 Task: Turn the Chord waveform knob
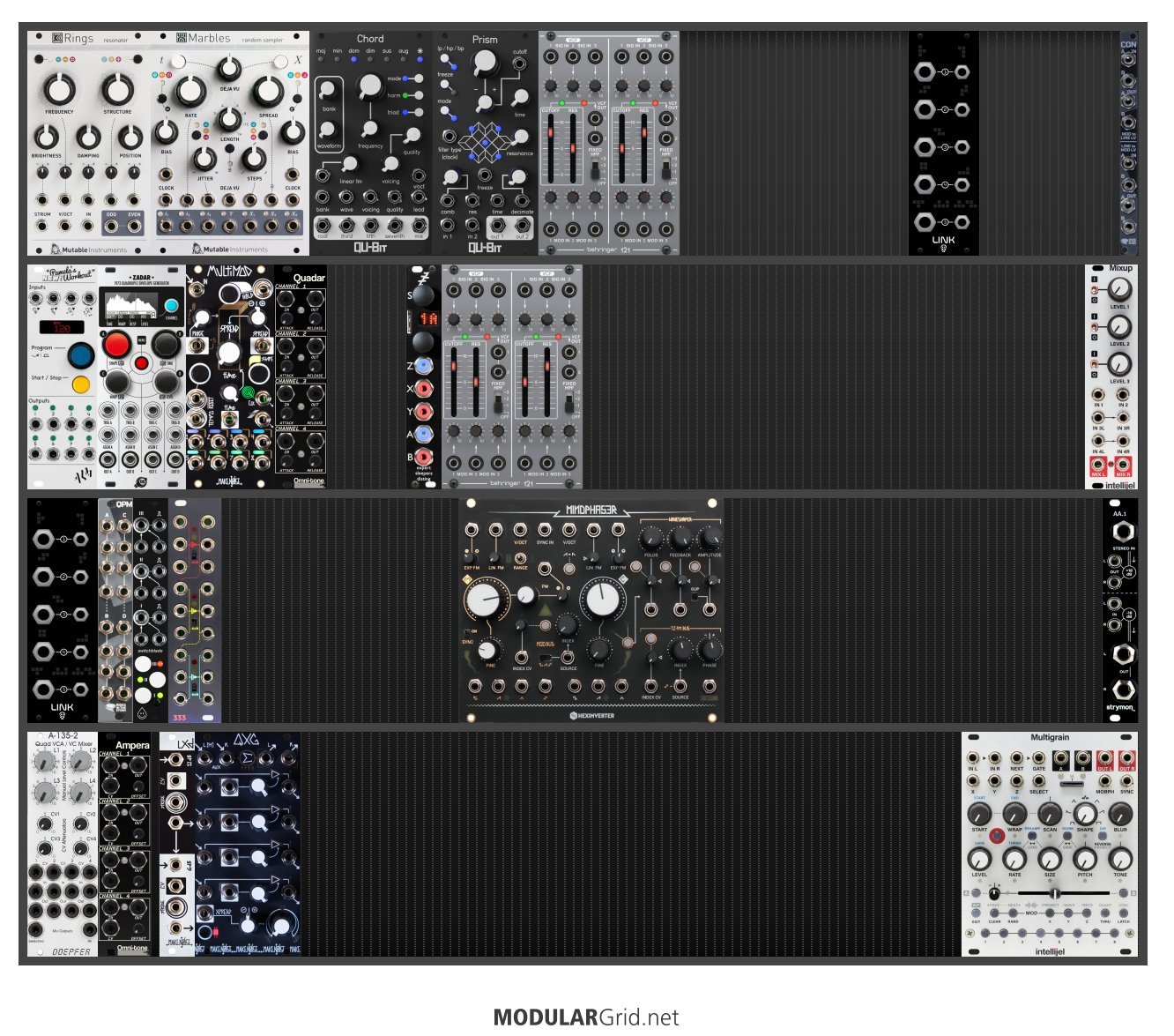pos(329,130)
